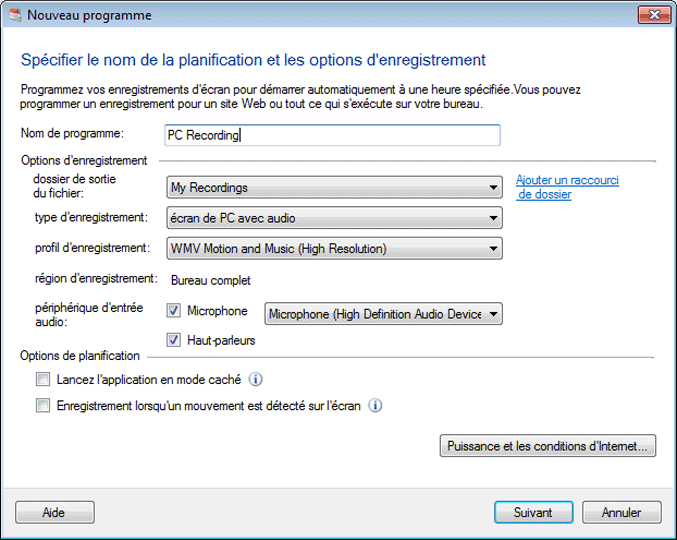Open the WMV Motion and Music profile dropdown
Image resolution: width=677 pixels, height=540 pixels.
334,248
